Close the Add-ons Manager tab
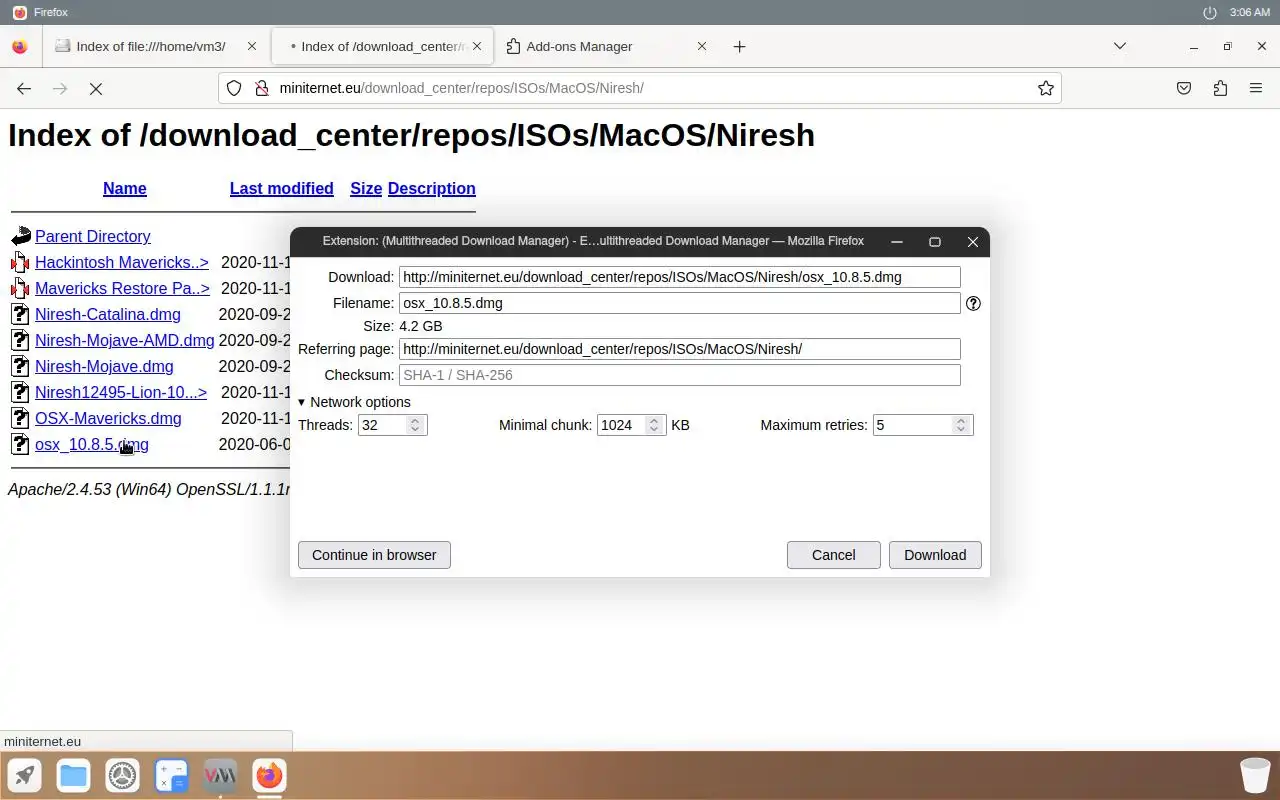This screenshot has height=800, width=1280. point(702,46)
